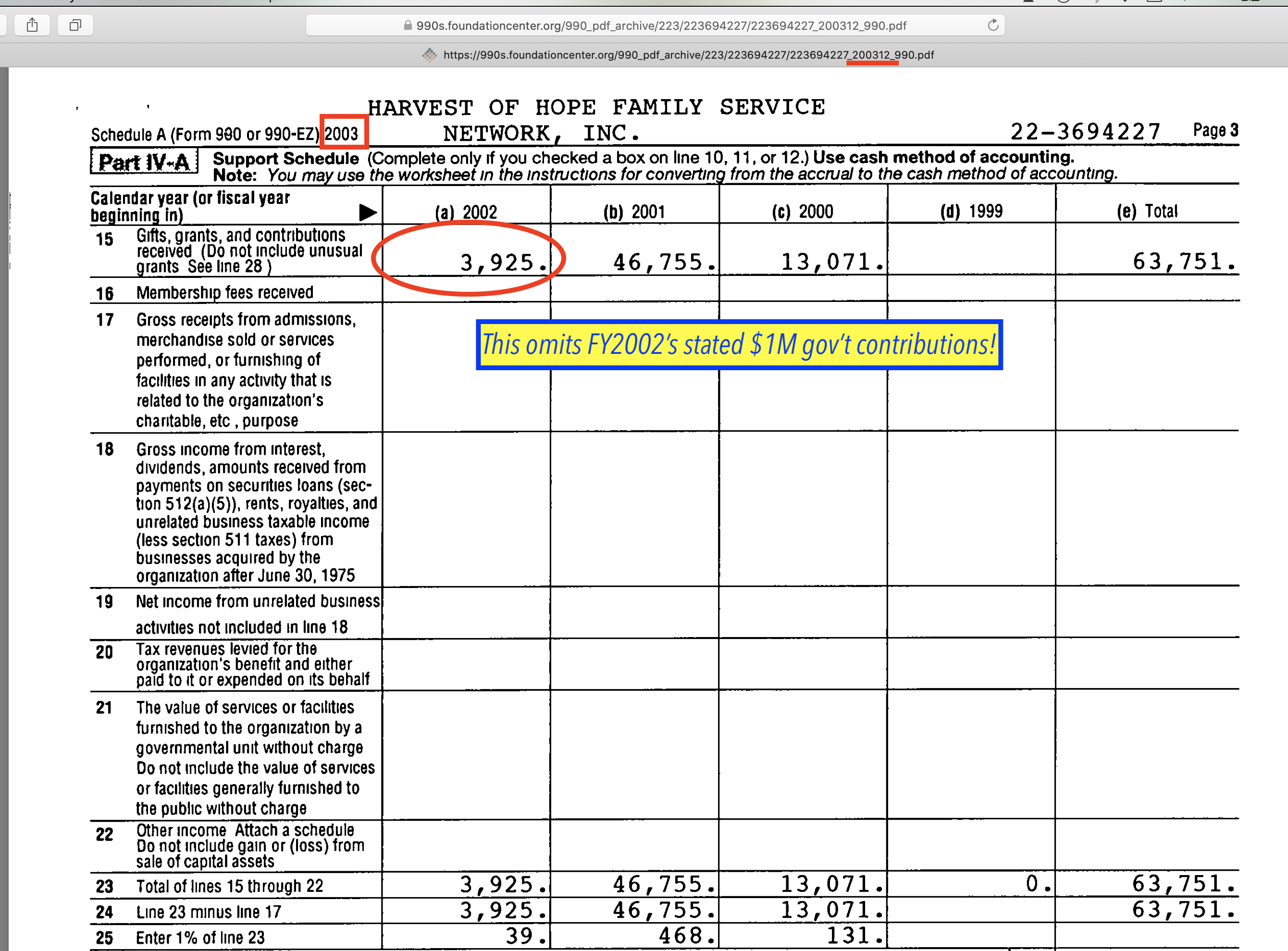1288x951 pixels.
Task: Reload the page with the refresh icon
Action: tap(993, 25)
